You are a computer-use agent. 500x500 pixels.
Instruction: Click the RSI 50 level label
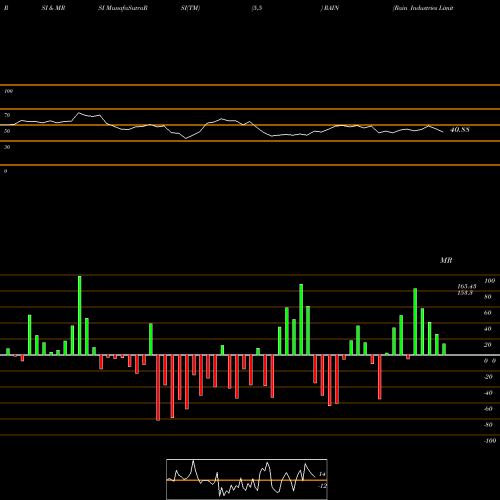tap(7, 131)
